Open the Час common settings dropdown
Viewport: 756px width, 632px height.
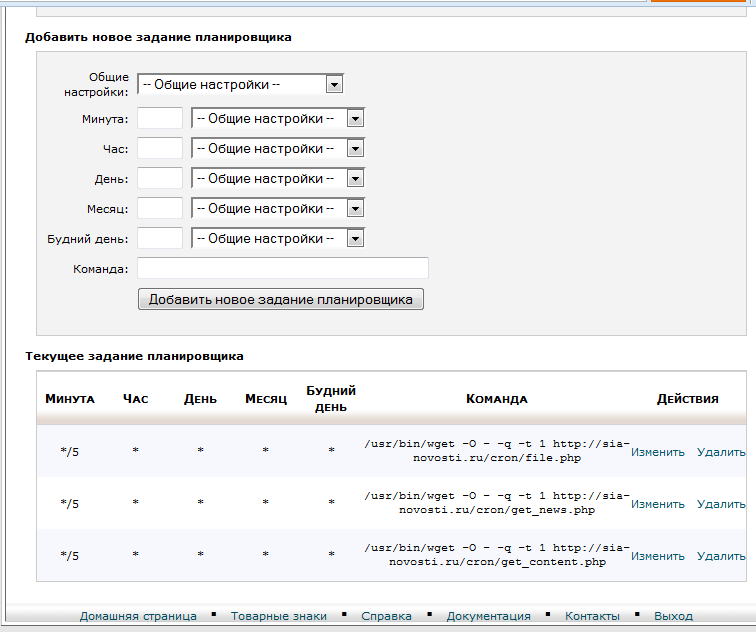point(278,148)
